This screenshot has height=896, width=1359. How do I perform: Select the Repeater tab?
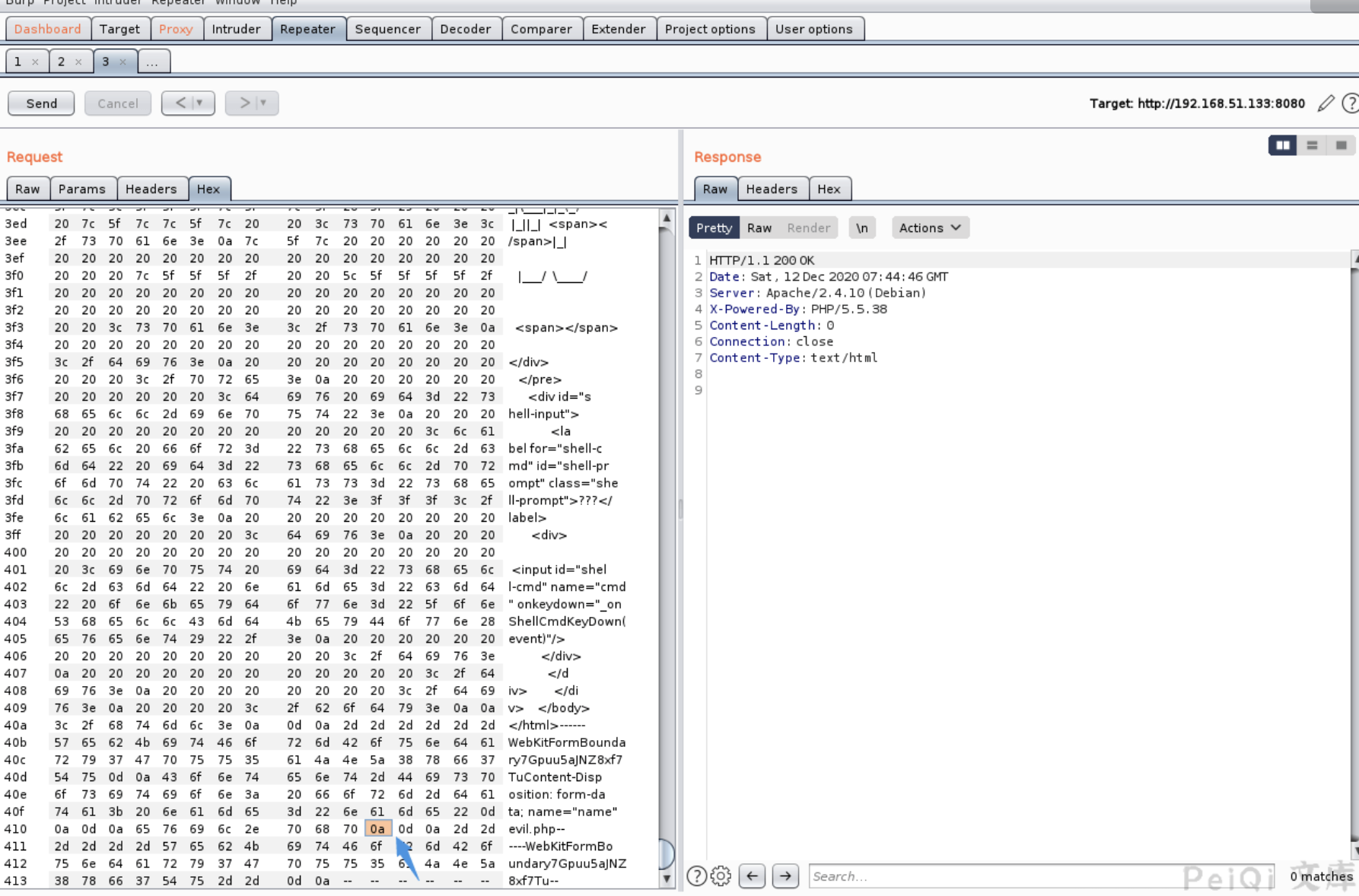pos(307,29)
